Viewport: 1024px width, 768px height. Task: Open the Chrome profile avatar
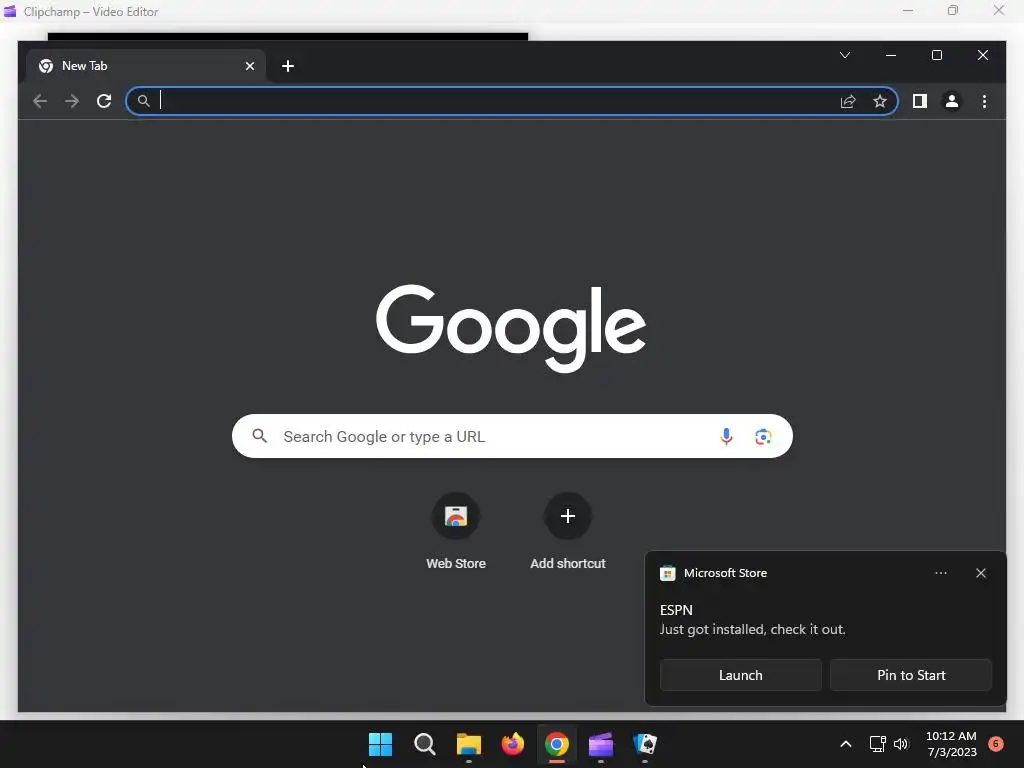click(952, 101)
